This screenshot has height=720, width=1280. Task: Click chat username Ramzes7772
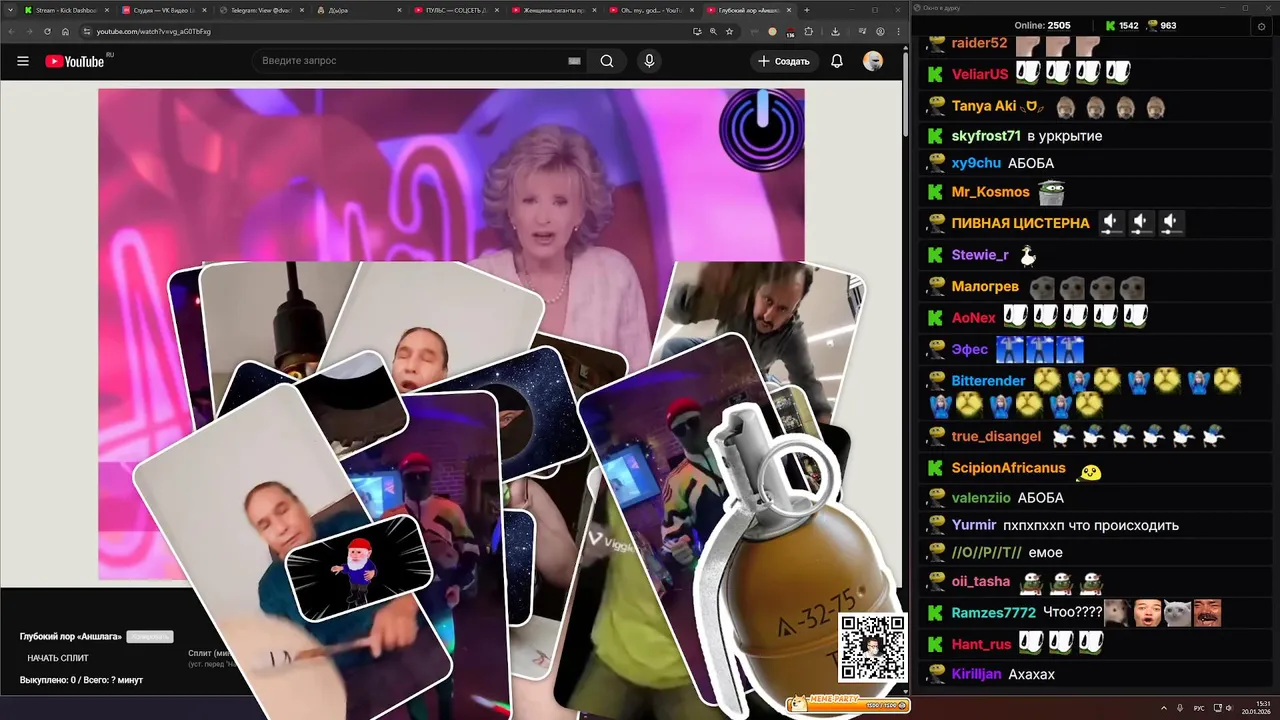[993, 613]
